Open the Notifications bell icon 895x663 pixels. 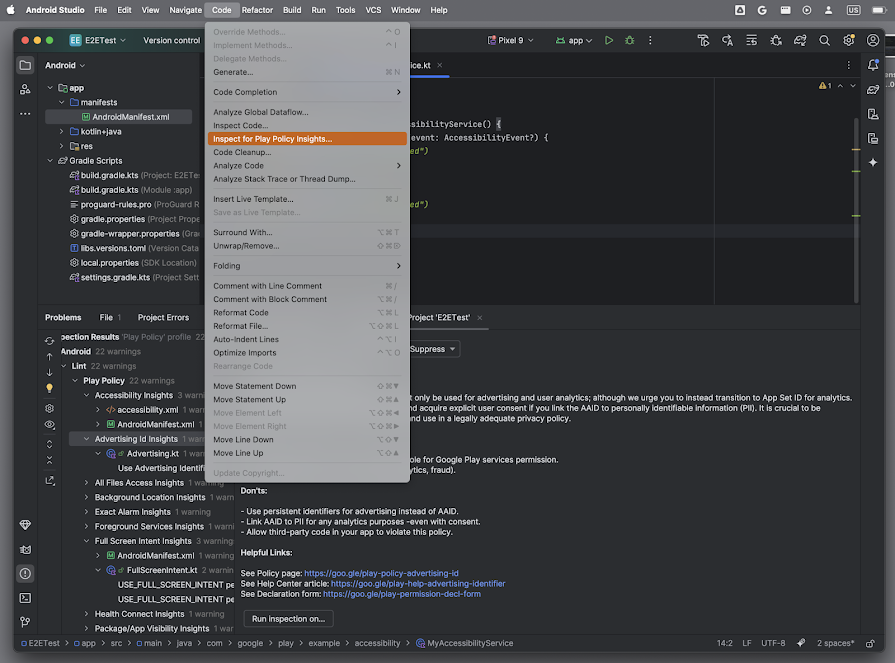(873, 65)
